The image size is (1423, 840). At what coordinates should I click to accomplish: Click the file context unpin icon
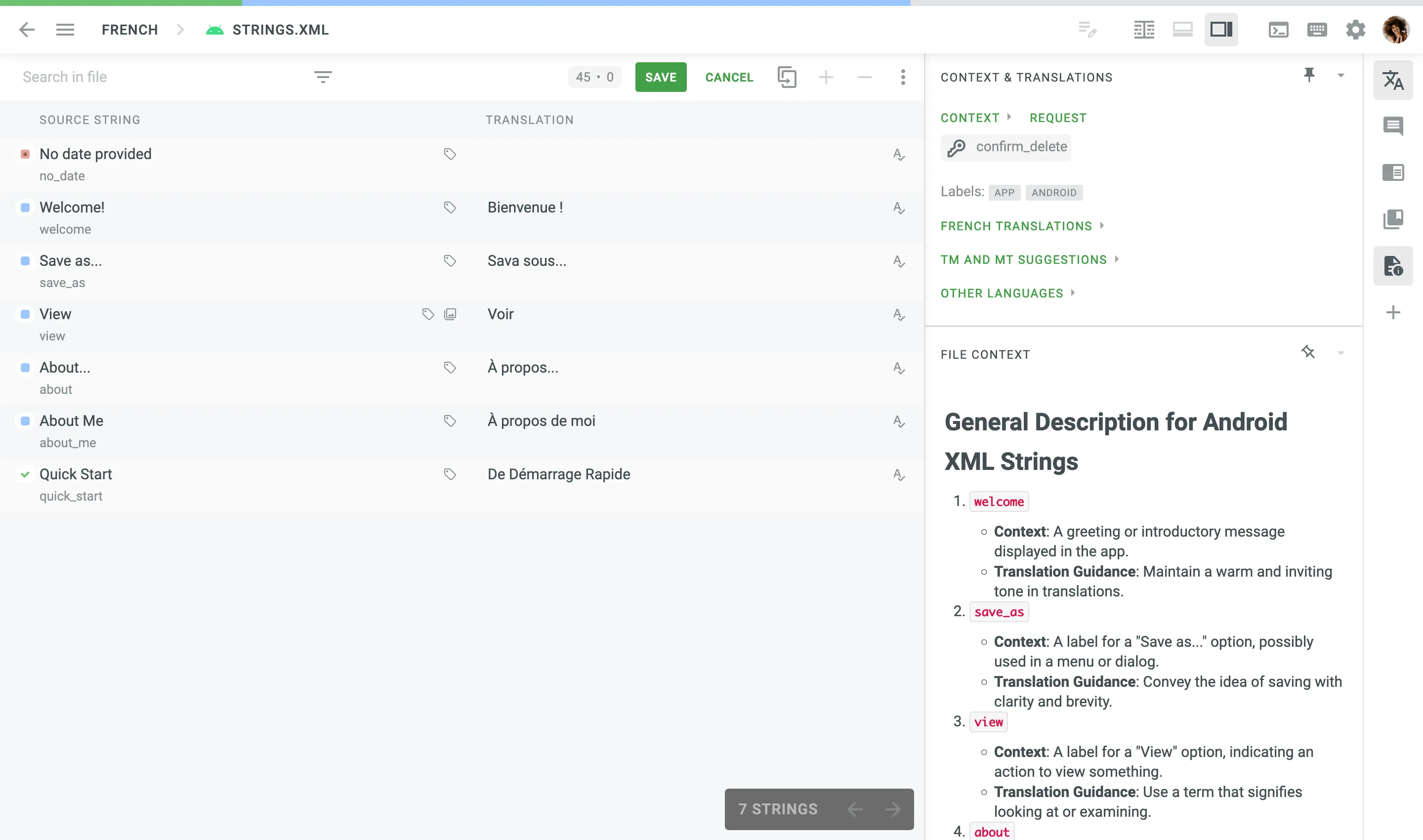[x=1307, y=352]
